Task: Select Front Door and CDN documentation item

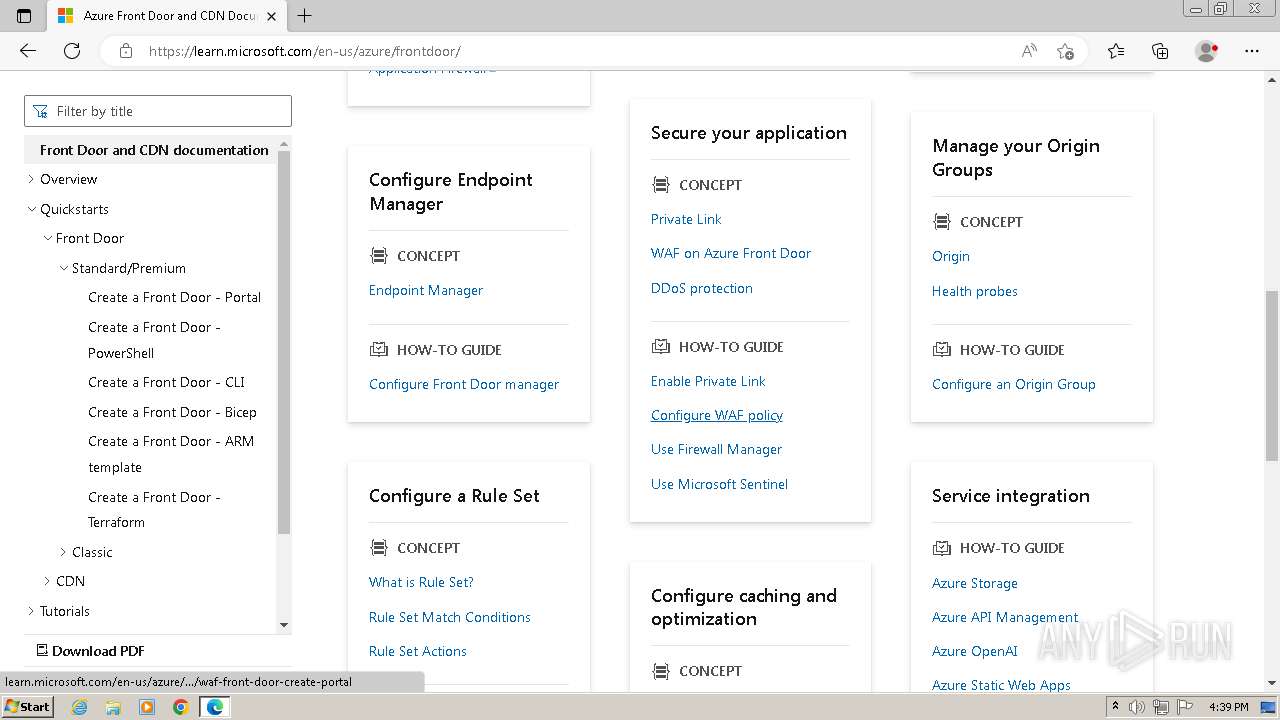Action: tap(154, 150)
